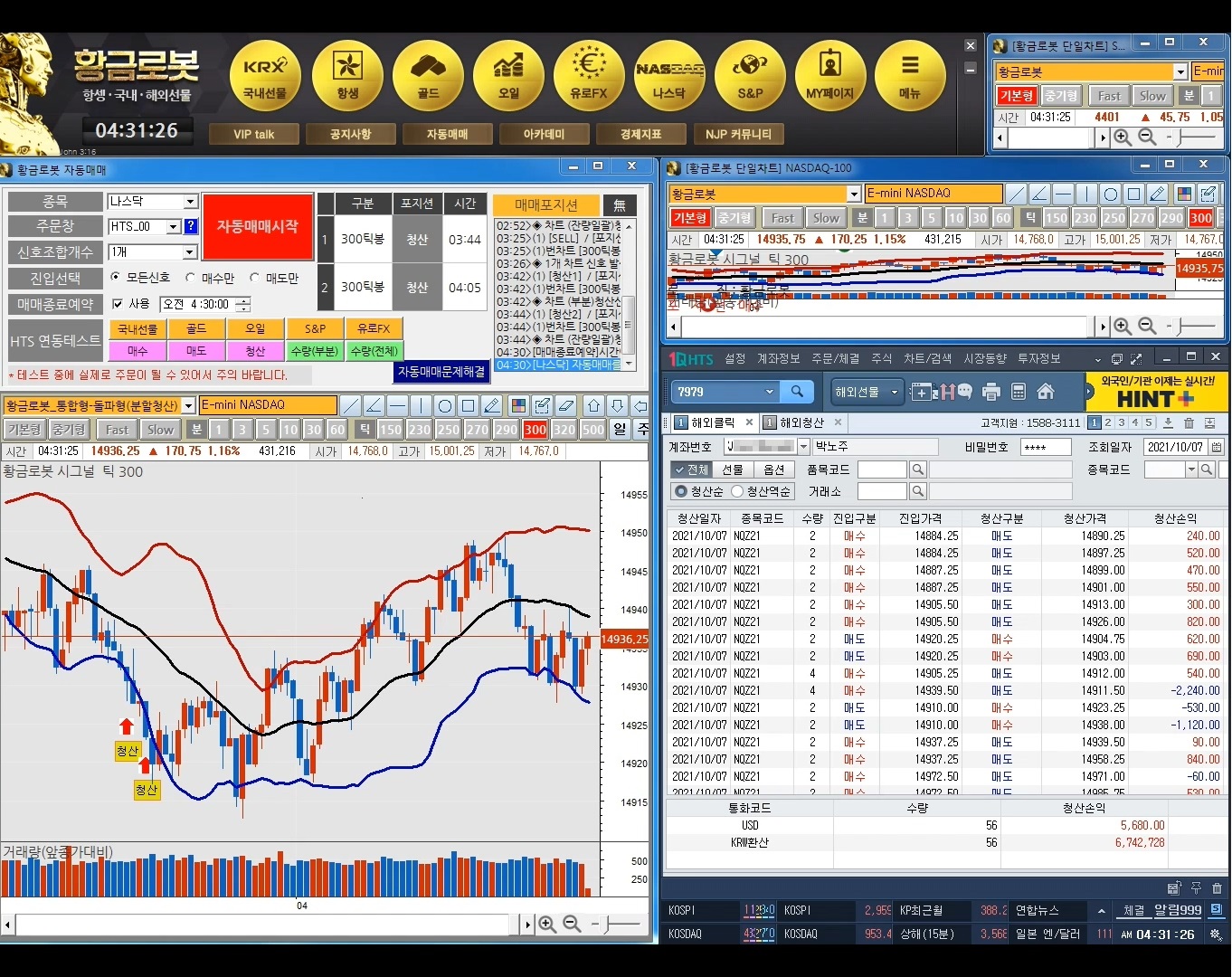Open color palette icon in main chart toolbar
The image size is (1232, 977).
coord(518,405)
